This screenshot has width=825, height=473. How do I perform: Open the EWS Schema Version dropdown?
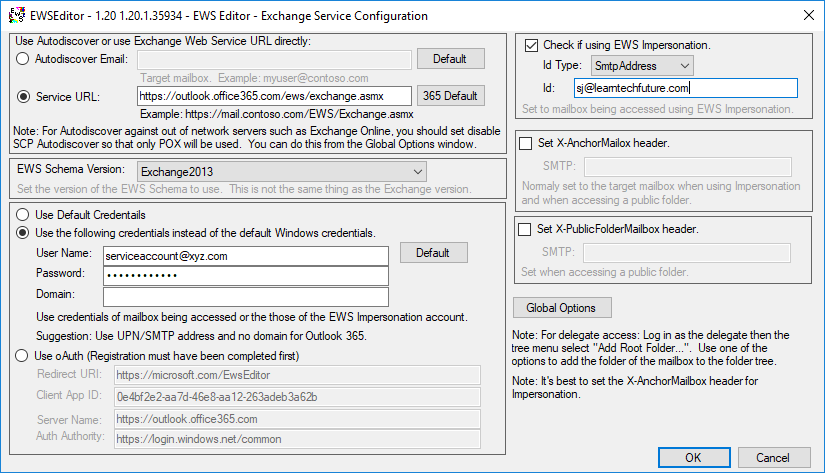click(x=282, y=172)
